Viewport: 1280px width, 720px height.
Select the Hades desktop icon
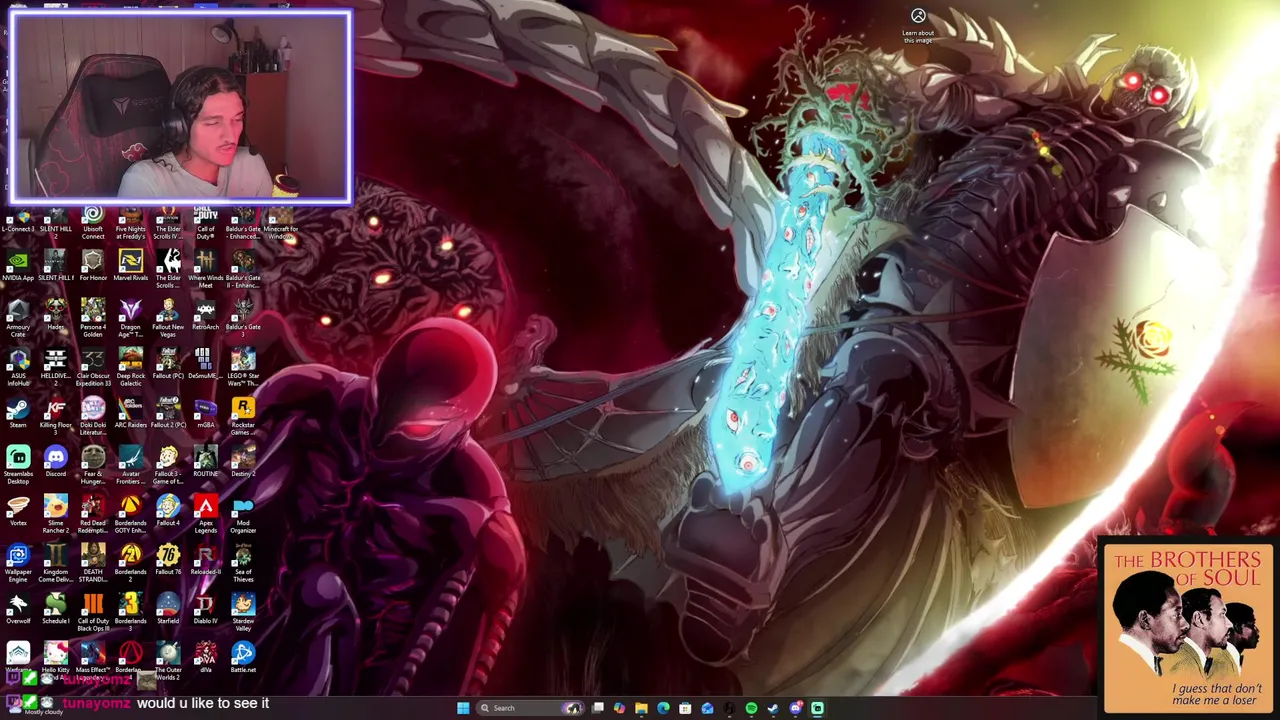55,315
